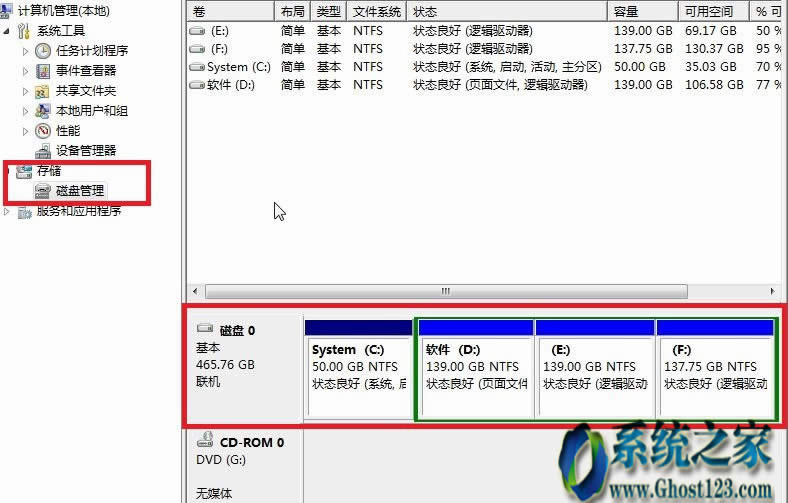Expand the 性能 node
This screenshot has width=788, height=503.
coord(25,131)
